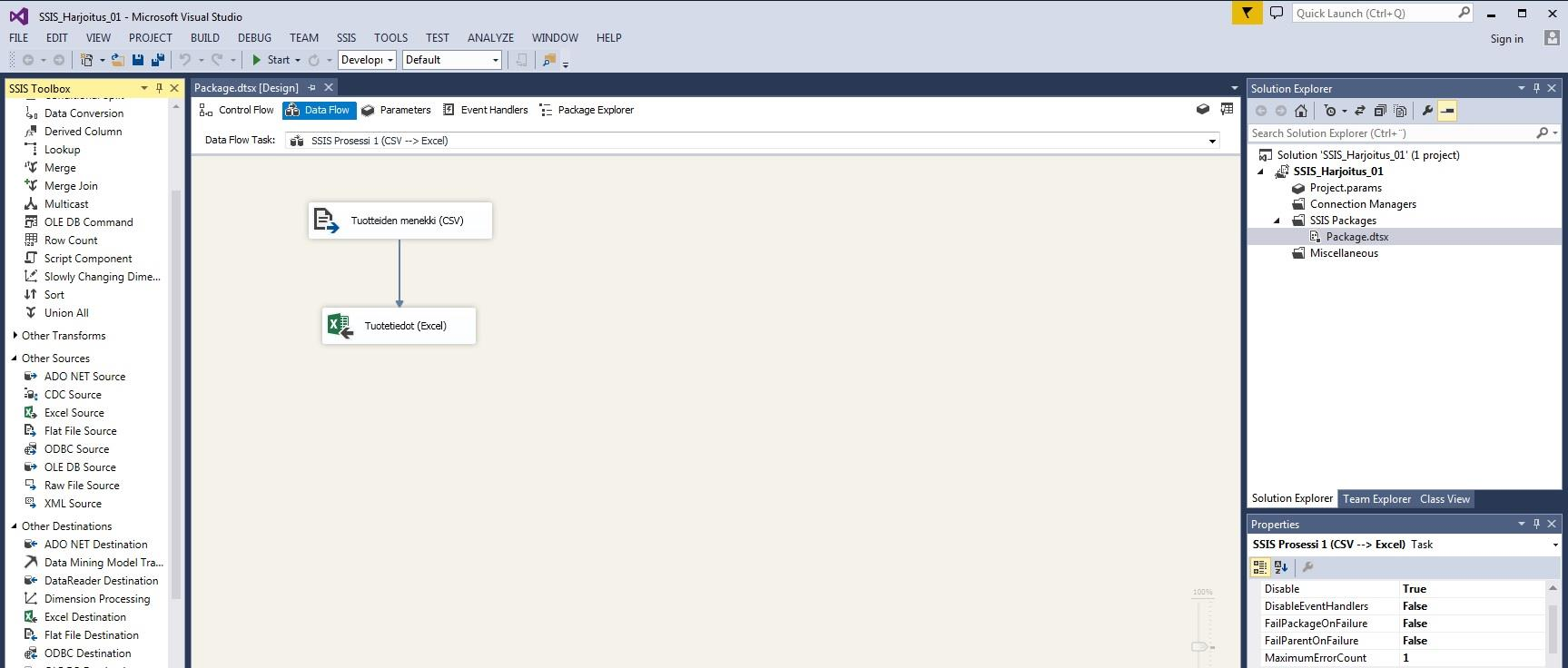Screen dimensions: 1568x668
Task: Click Collapse All icon in Solution Explorer
Action: coord(1380,111)
